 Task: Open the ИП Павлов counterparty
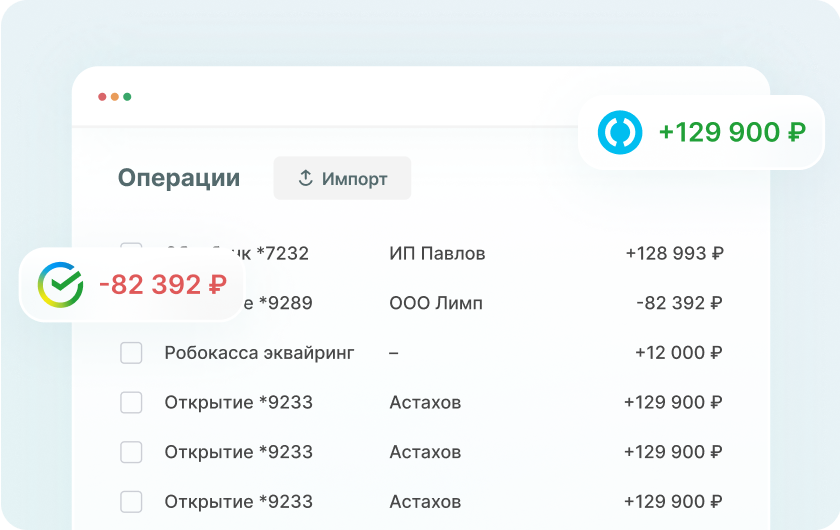(x=437, y=254)
